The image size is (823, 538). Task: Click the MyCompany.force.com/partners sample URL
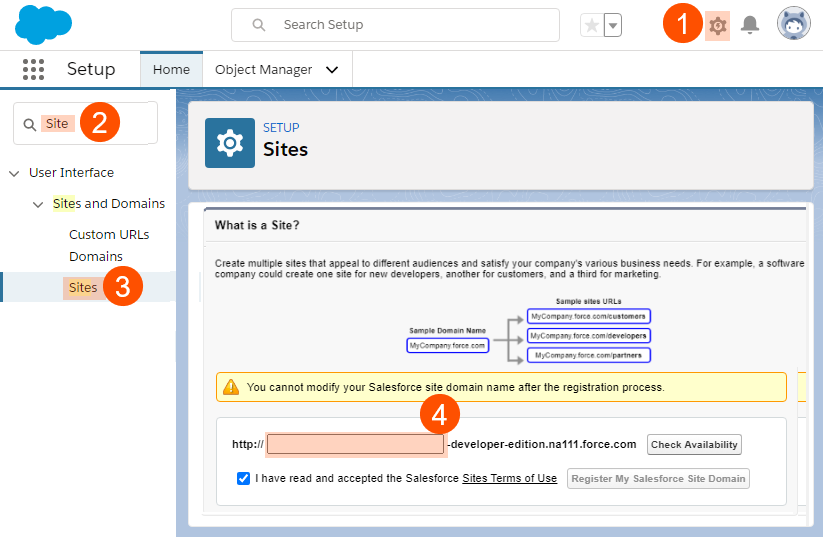click(x=588, y=355)
